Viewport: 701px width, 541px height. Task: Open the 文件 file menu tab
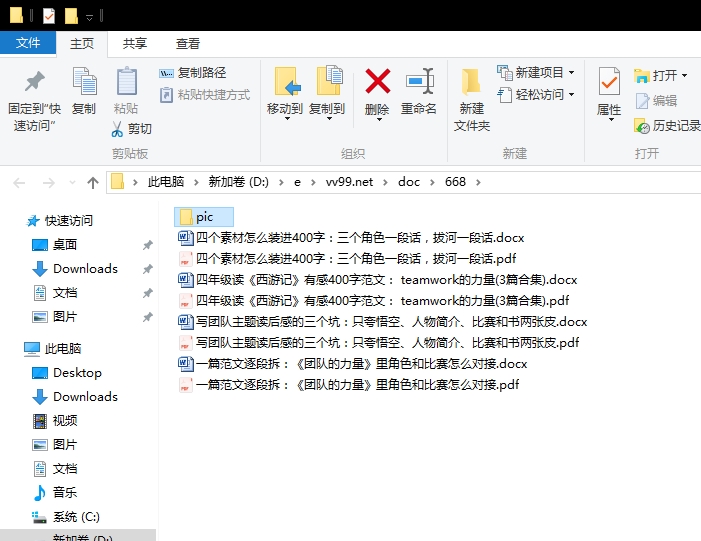[x=28, y=43]
